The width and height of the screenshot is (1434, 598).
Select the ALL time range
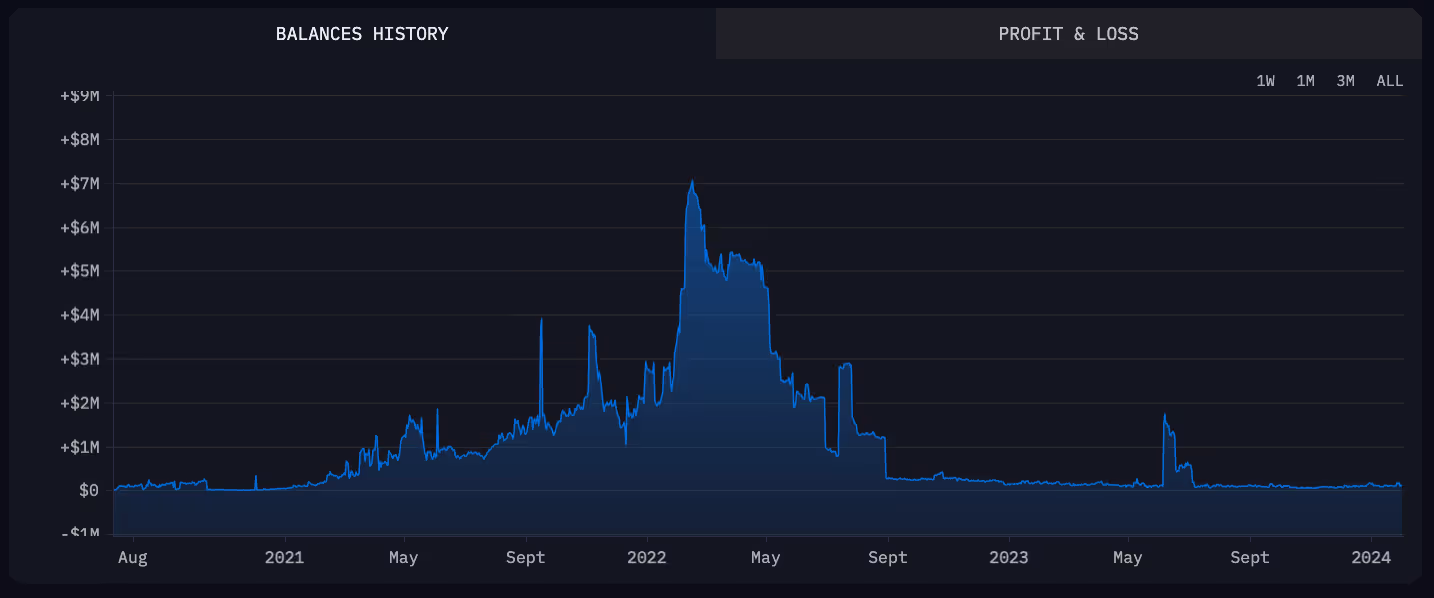[1389, 81]
